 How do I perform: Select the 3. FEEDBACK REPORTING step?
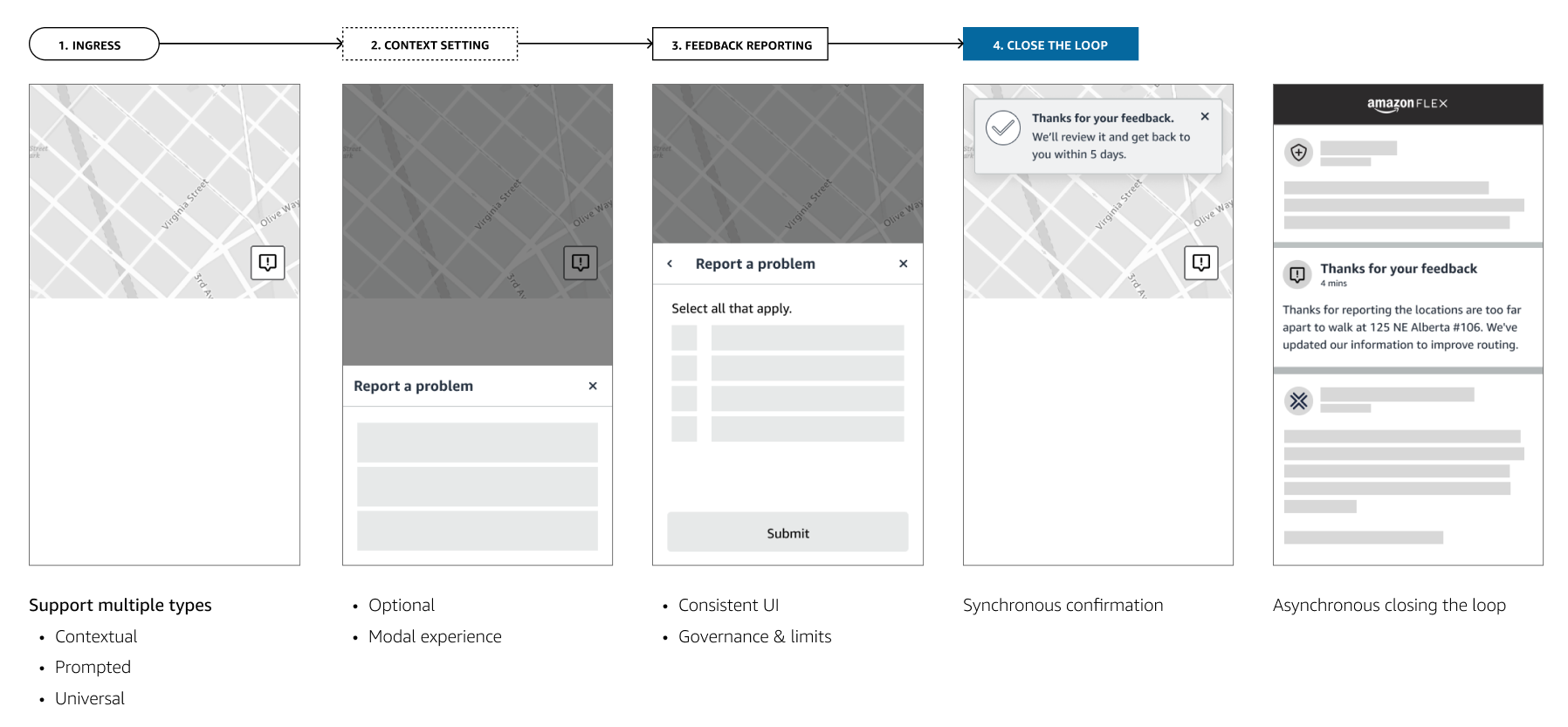point(740,44)
